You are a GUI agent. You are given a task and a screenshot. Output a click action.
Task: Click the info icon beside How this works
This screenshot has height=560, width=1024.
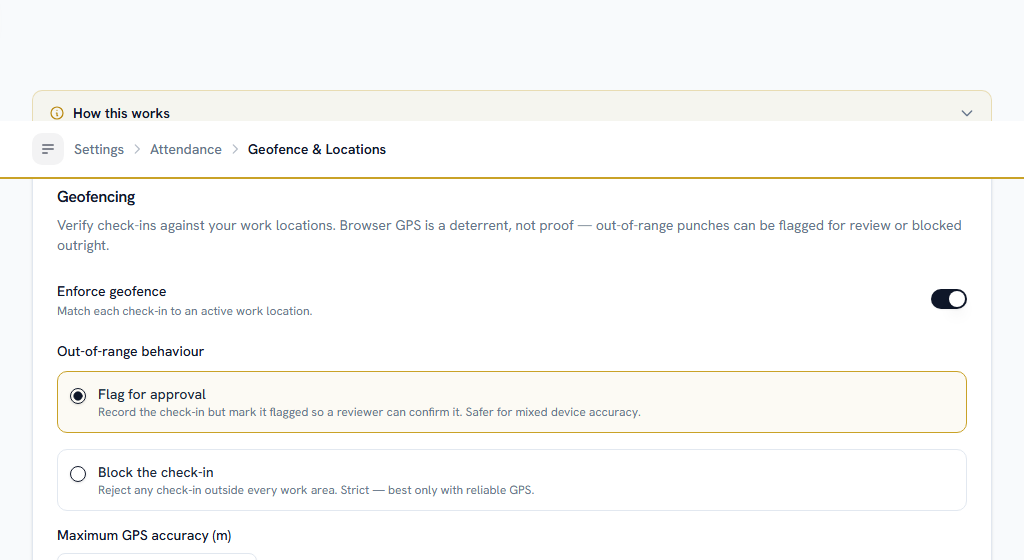(57, 114)
